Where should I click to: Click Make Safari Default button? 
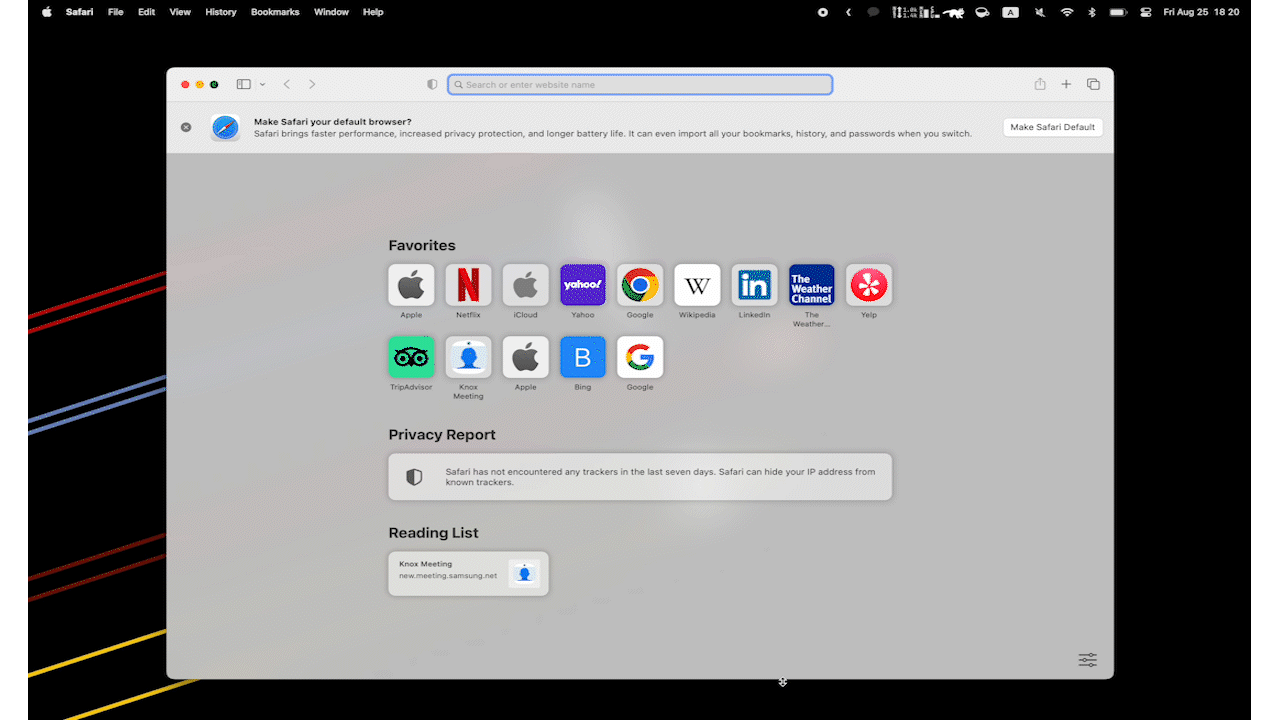coord(1053,127)
